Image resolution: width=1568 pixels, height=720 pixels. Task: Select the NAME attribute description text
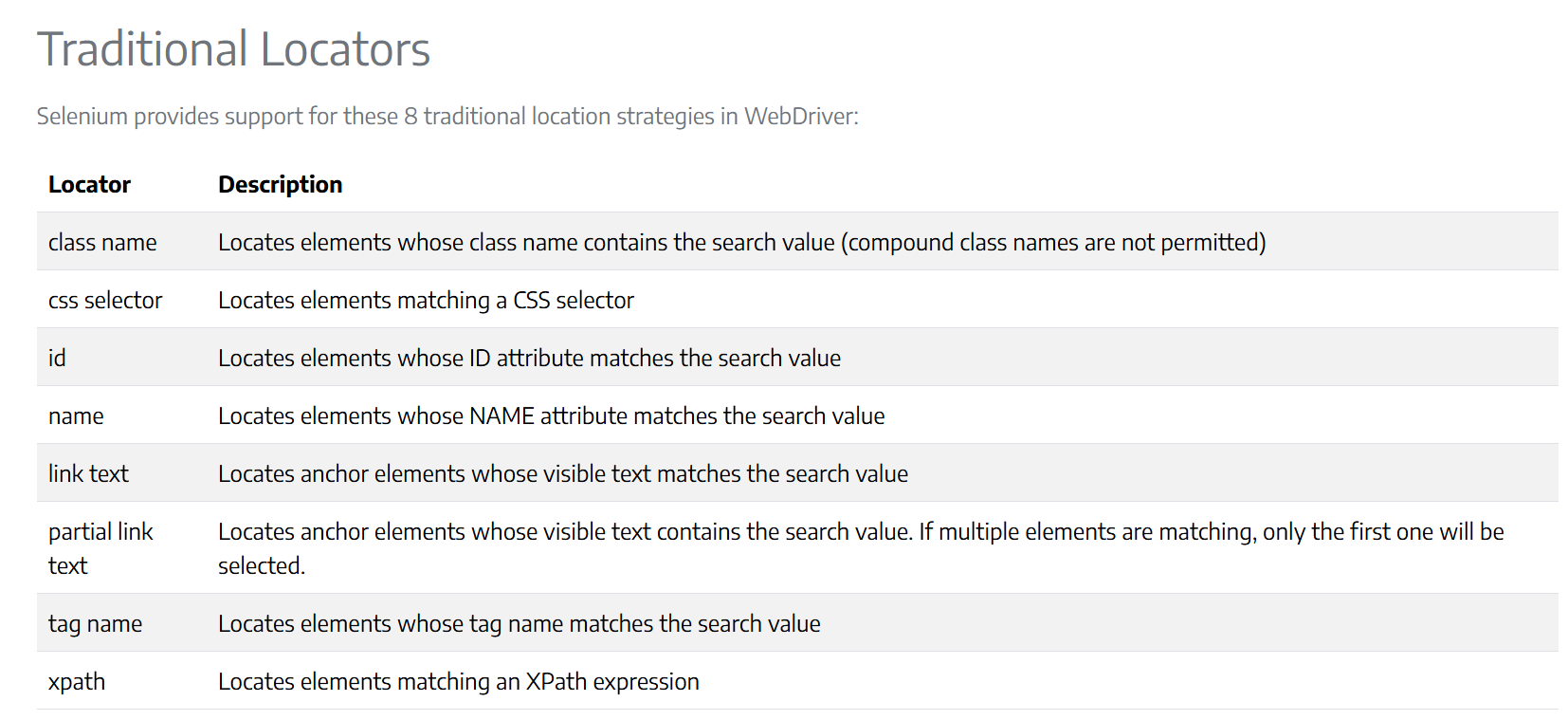click(551, 415)
